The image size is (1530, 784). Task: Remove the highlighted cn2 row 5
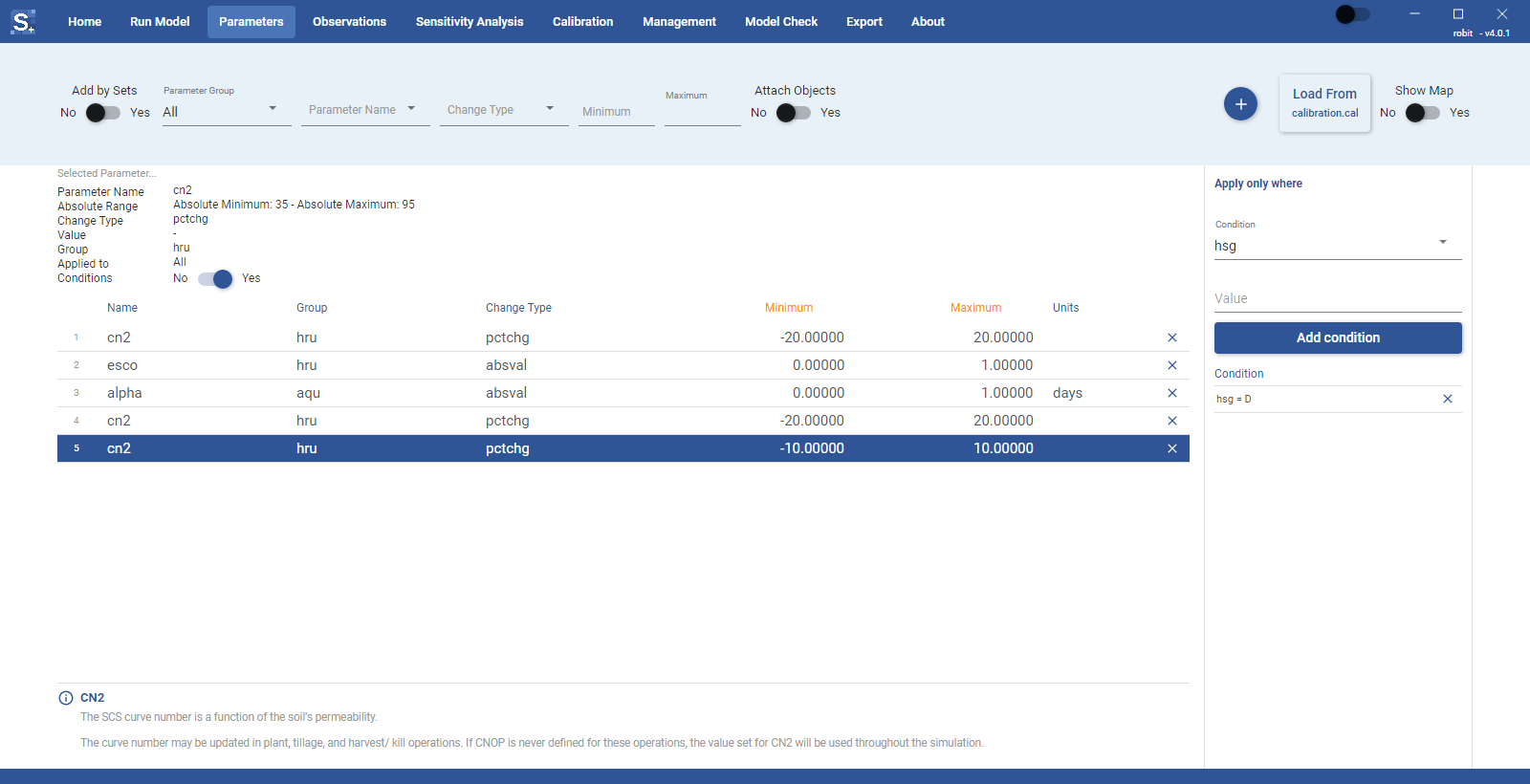1172,448
